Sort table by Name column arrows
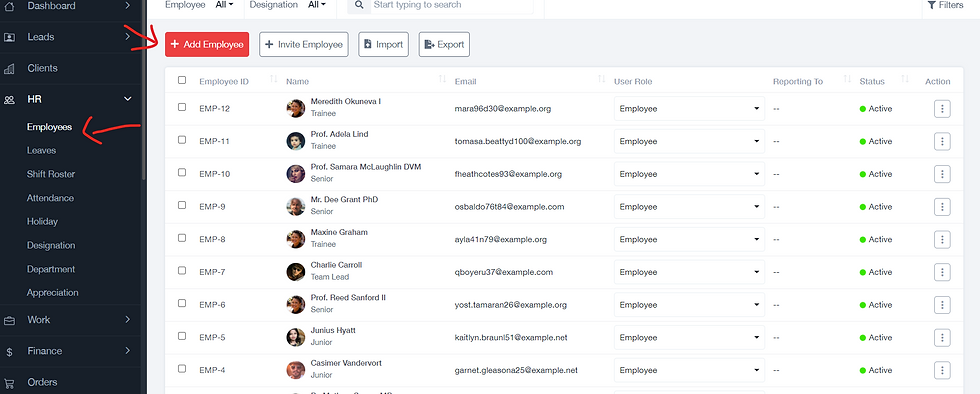The image size is (980, 394). pyautogui.click(x=442, y=79)
